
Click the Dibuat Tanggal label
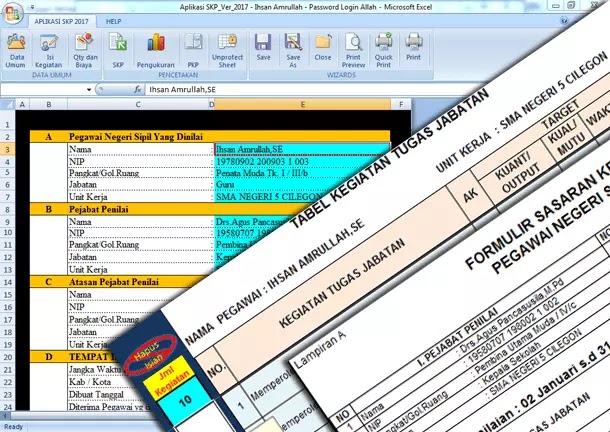click(96, 394)
